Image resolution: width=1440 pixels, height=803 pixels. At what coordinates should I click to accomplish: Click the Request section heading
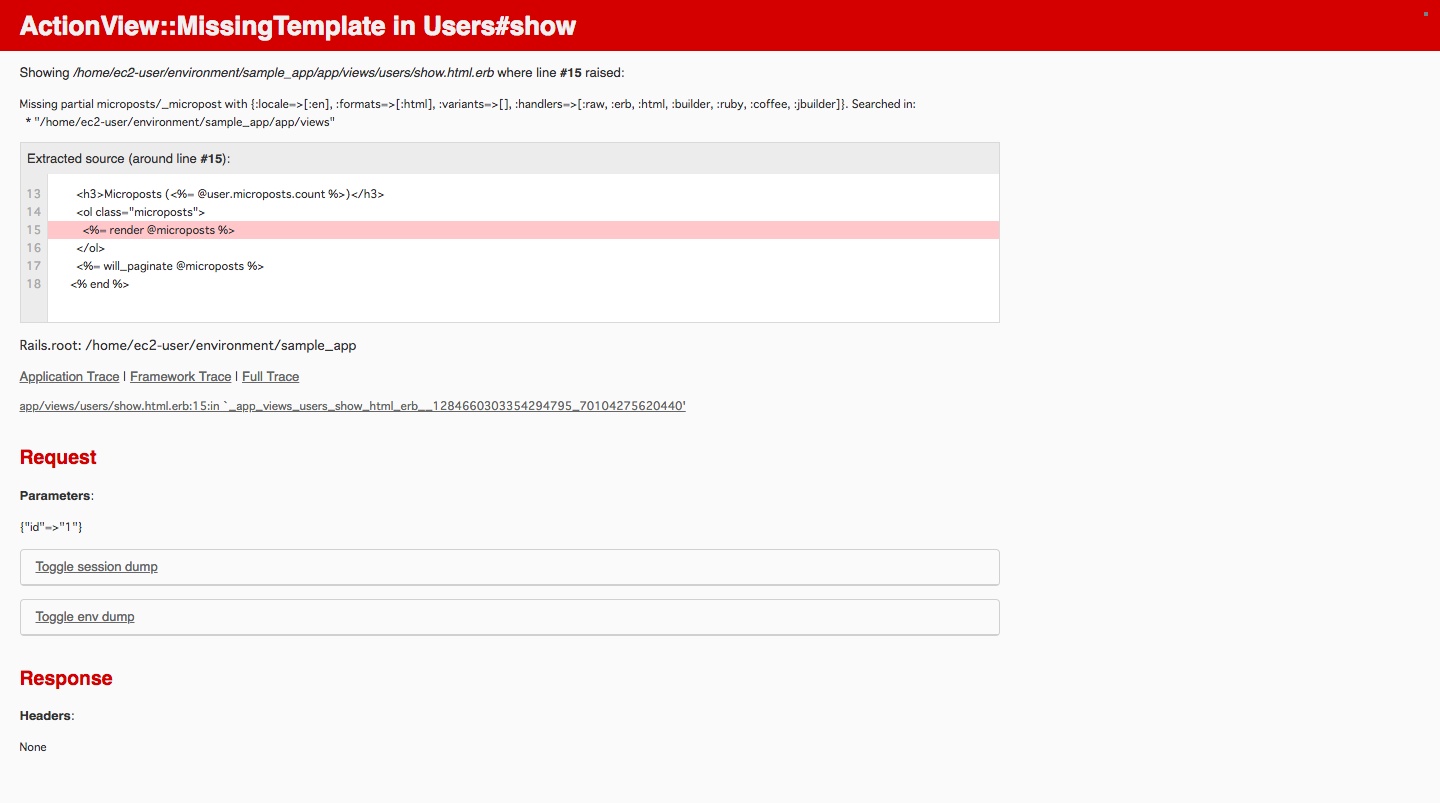point(57,457)
